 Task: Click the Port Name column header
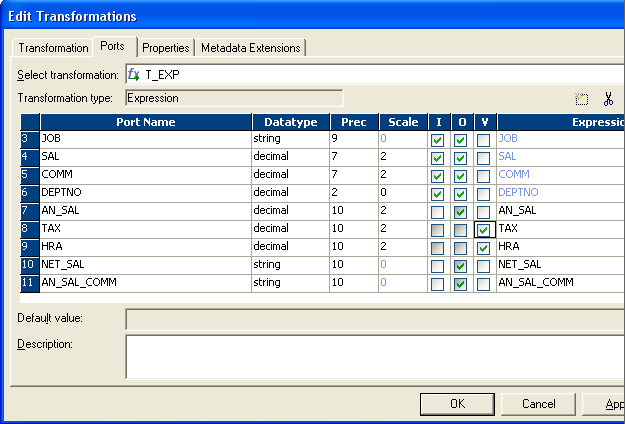point(146,122)
